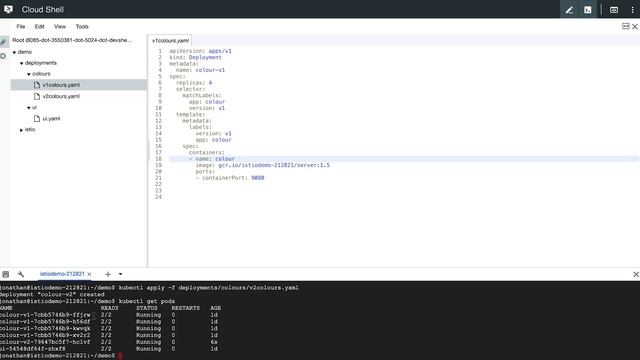
Task: Collapse the demo folder
Action: [x=15, y=52]
